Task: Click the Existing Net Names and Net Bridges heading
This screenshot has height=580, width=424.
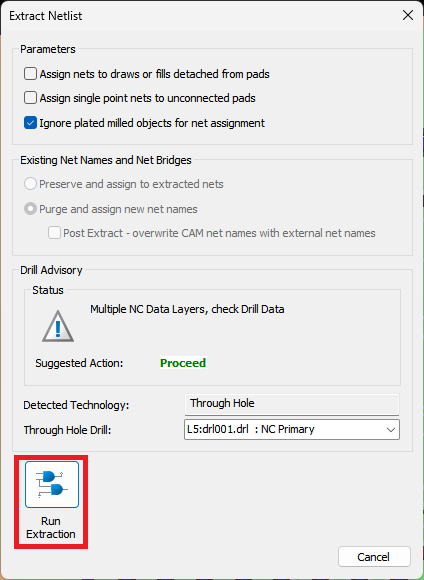Action: (106, 160)
